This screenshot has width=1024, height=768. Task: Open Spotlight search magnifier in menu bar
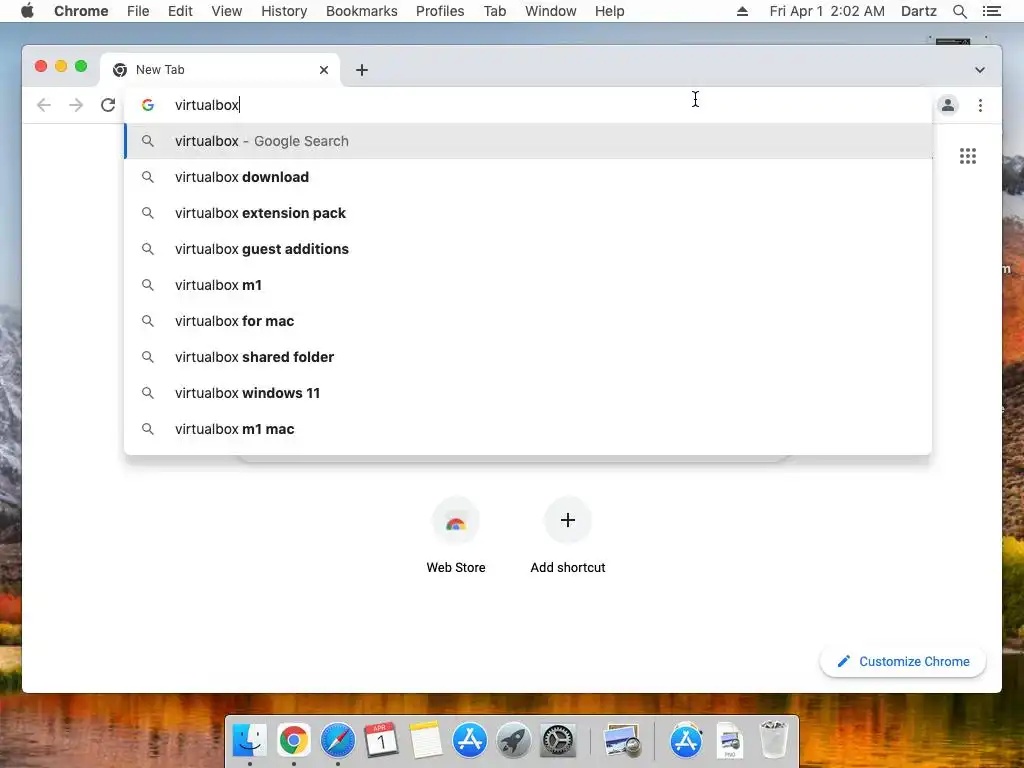(x=960, y=11)
